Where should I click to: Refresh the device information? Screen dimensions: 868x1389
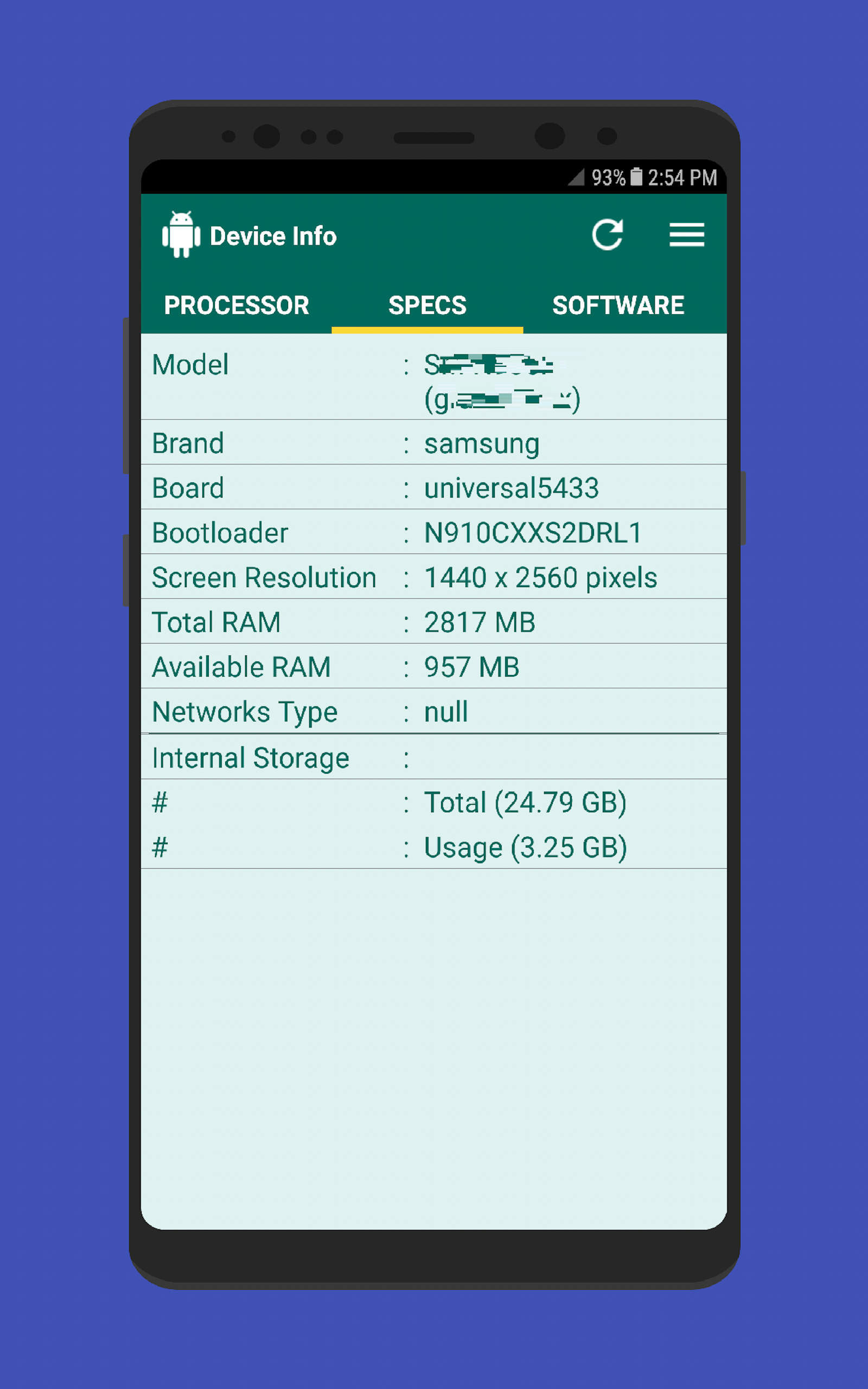608,234
